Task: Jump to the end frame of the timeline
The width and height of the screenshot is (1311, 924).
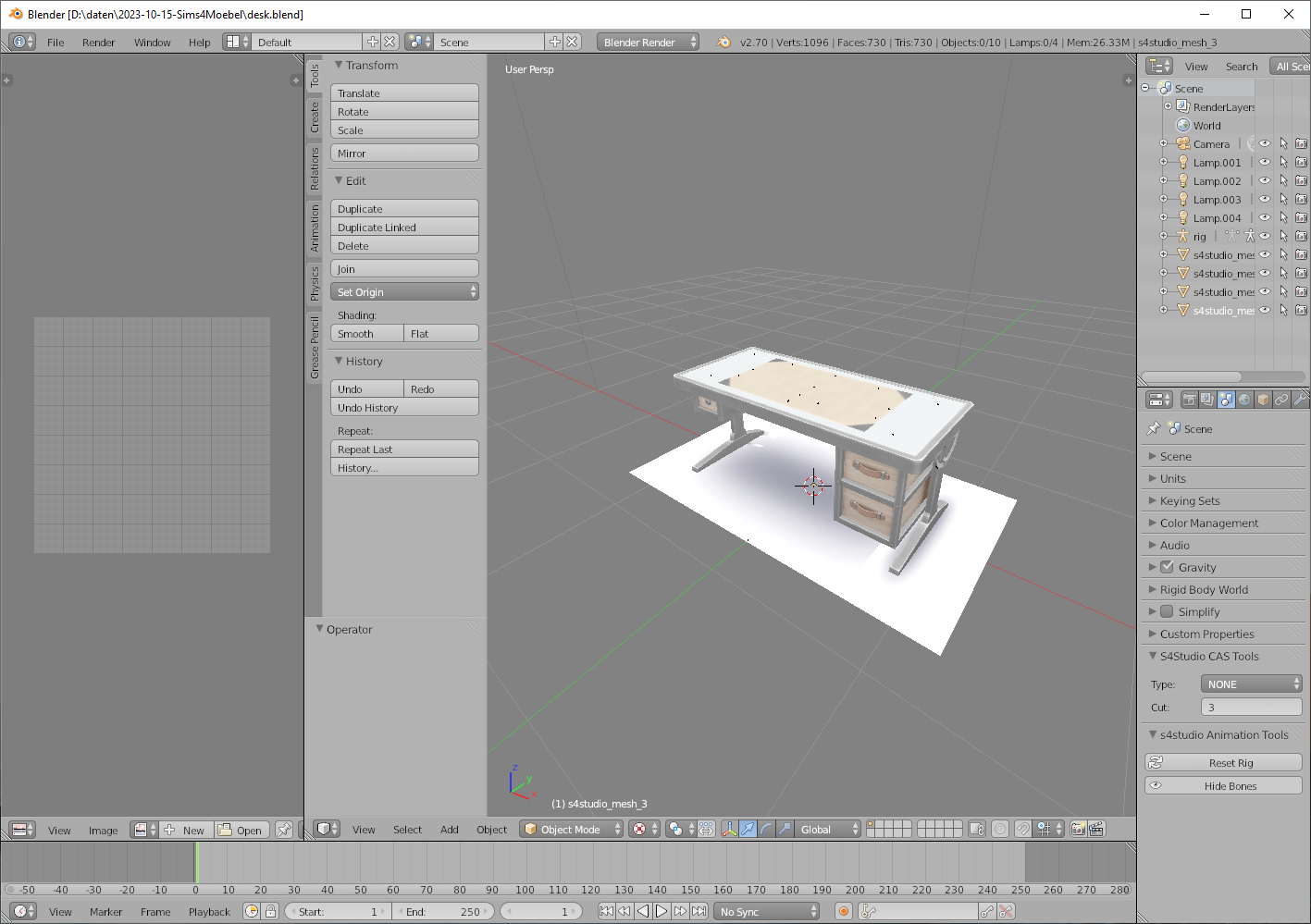Action: click(699, 911)
